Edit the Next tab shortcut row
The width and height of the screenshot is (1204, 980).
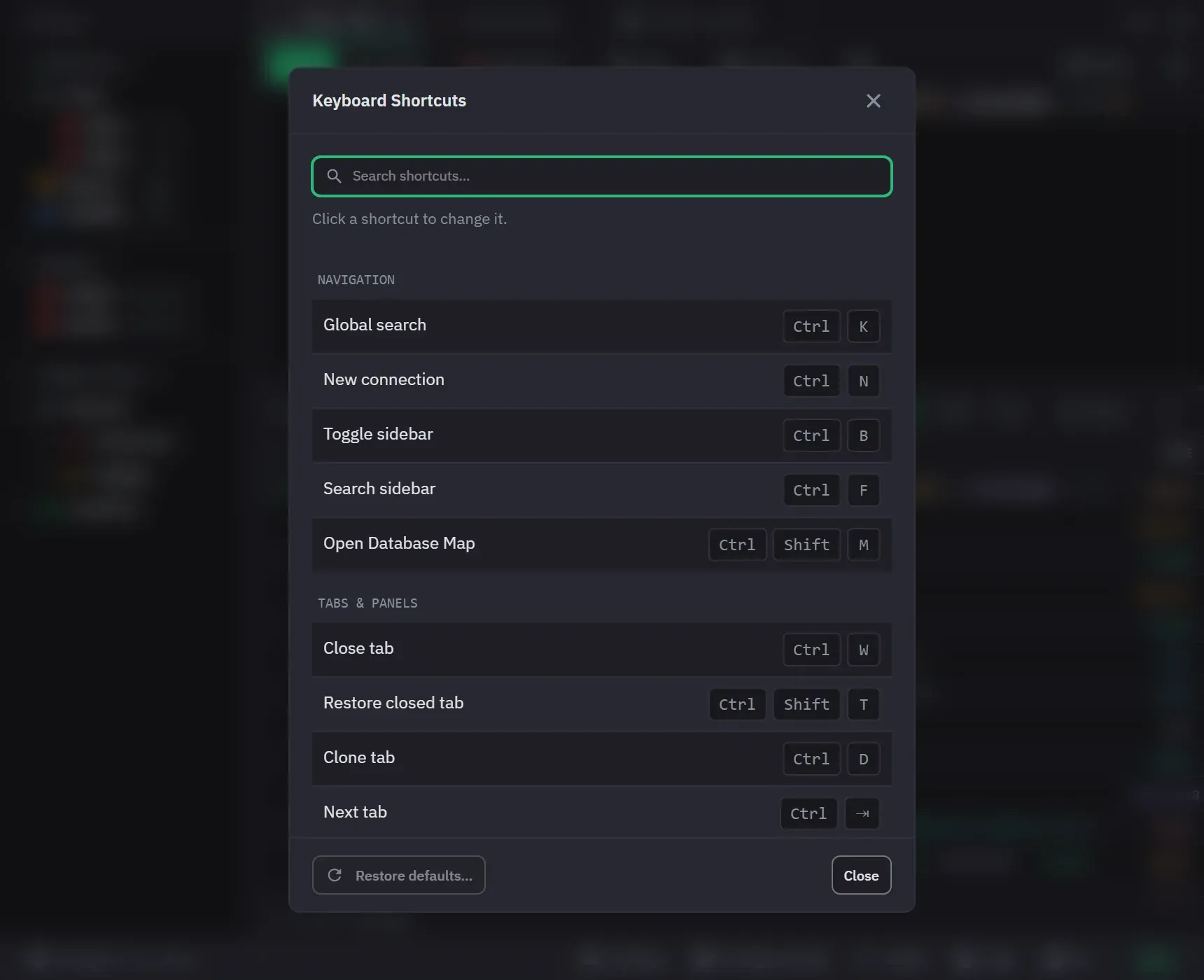(602, 813)
